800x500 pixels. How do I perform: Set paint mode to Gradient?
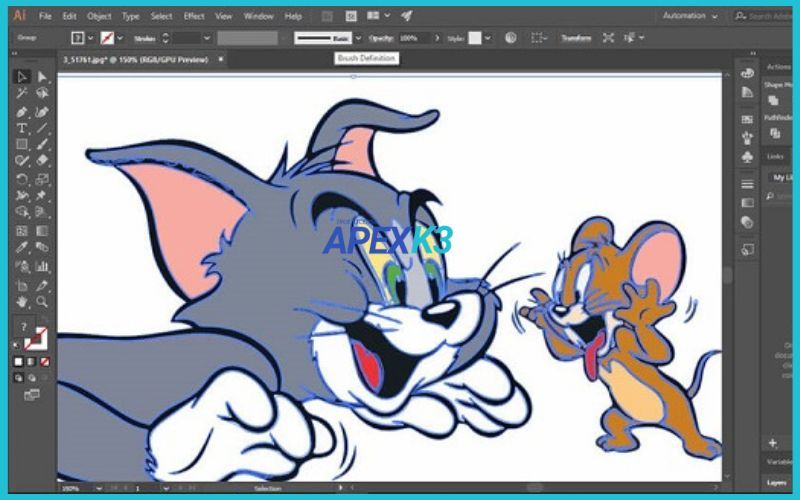(x=32, y=362)
